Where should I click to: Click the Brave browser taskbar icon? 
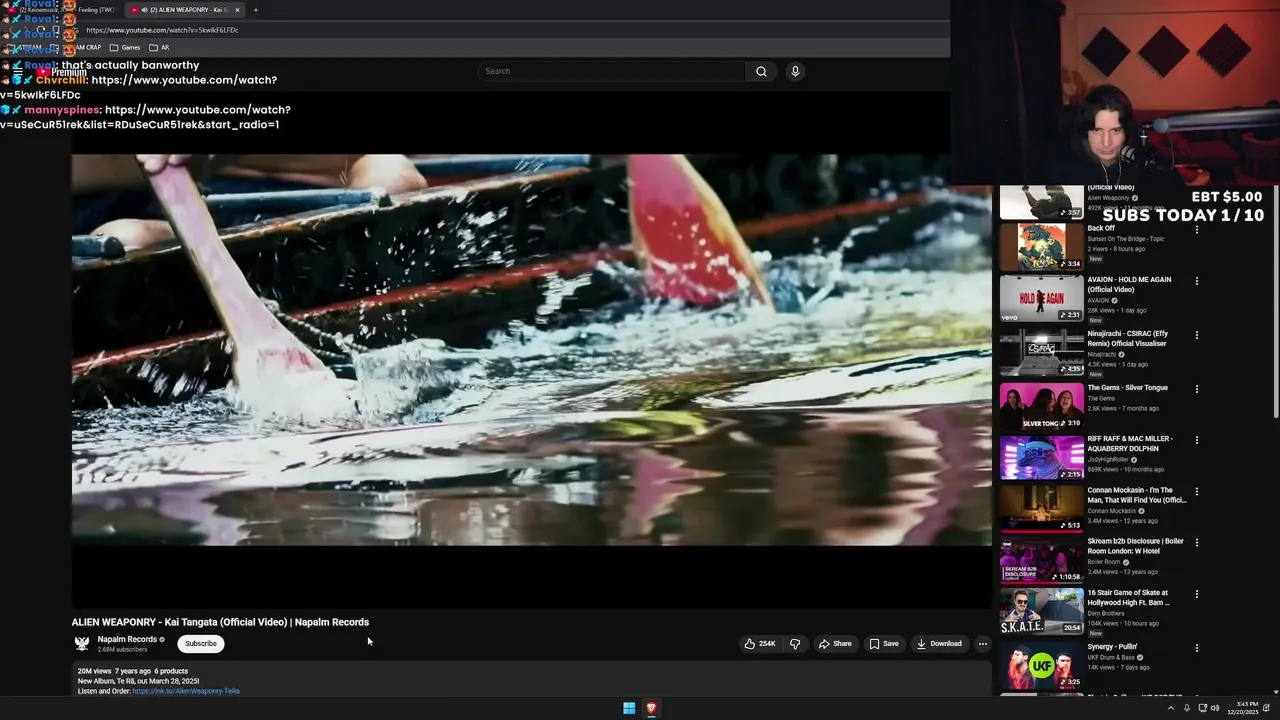(651, 708)
